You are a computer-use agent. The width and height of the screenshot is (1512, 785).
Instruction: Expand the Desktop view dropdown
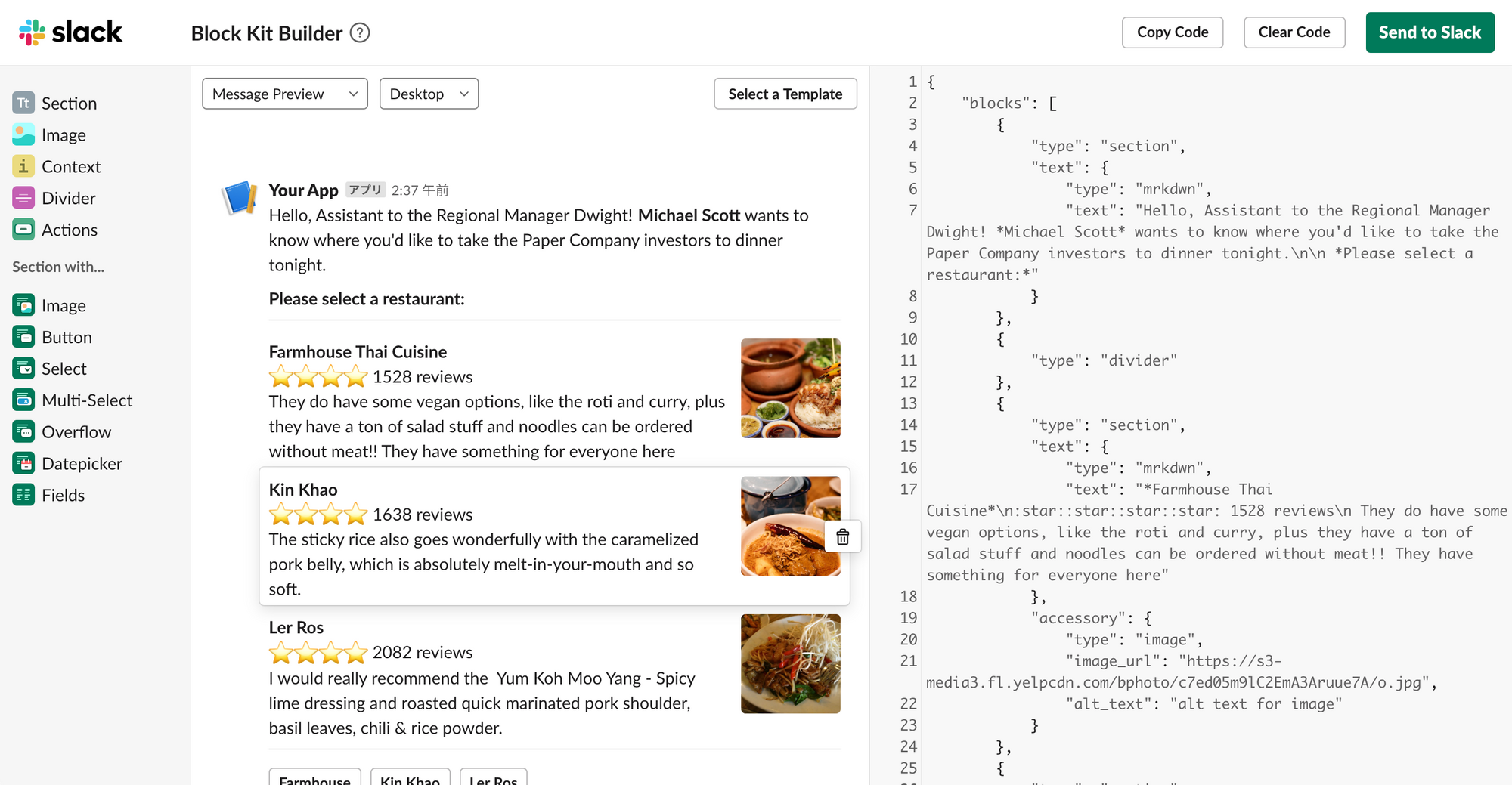pos(429,94)
